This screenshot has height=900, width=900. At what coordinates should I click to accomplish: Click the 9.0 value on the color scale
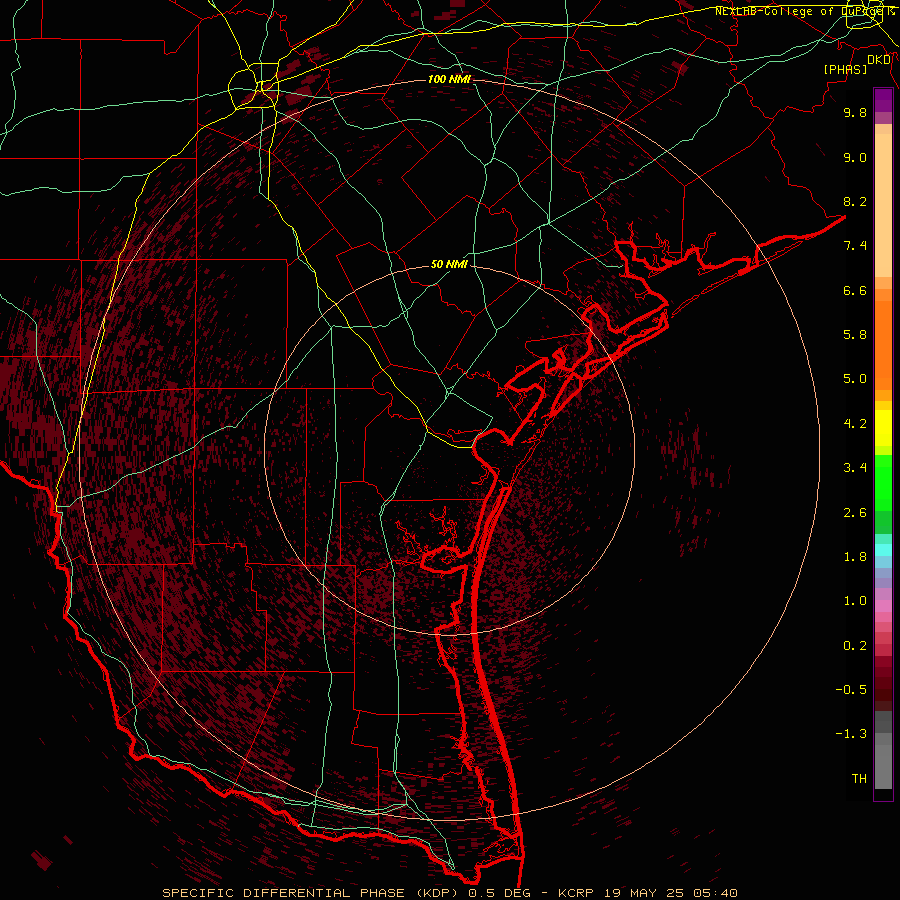tap(855, 157)
